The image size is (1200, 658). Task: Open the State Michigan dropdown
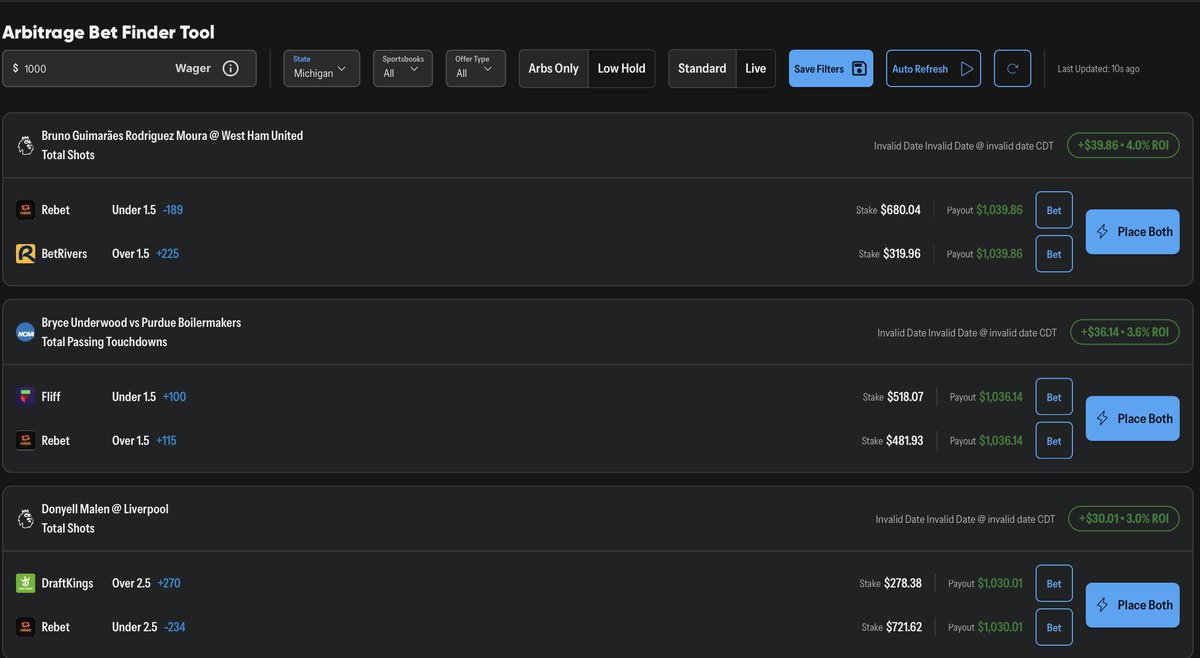pos(321,69)
